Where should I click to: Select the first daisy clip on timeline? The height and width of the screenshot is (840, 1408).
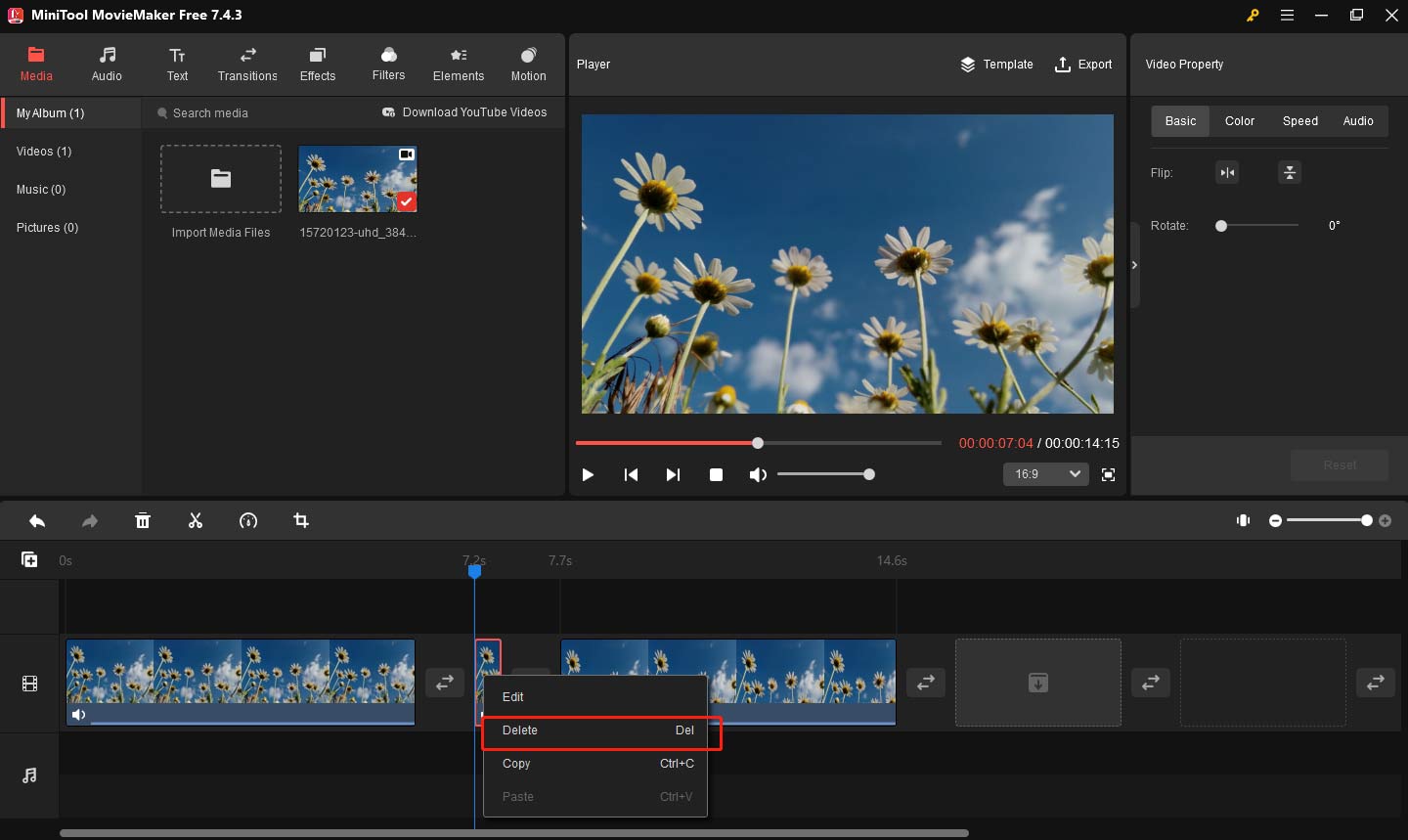click(x=241, y=683)
